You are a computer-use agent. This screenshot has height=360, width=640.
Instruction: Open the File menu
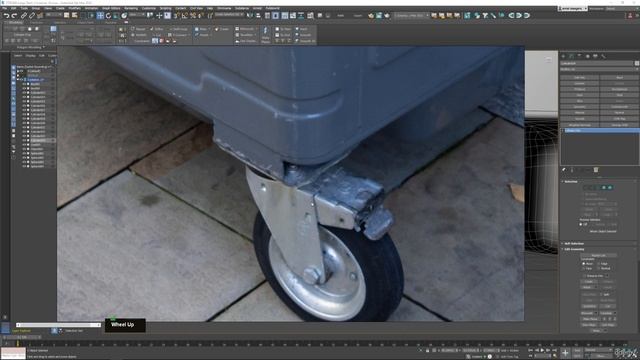point(4,8)
